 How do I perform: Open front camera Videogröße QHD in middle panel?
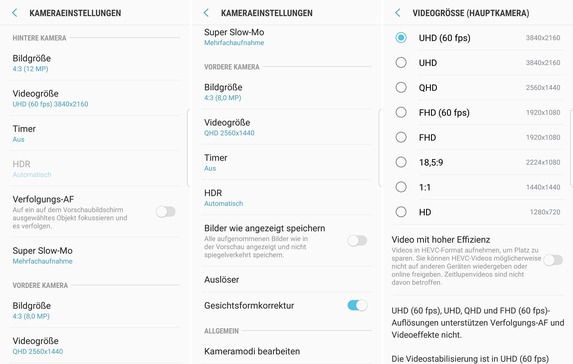pos(287,127)
